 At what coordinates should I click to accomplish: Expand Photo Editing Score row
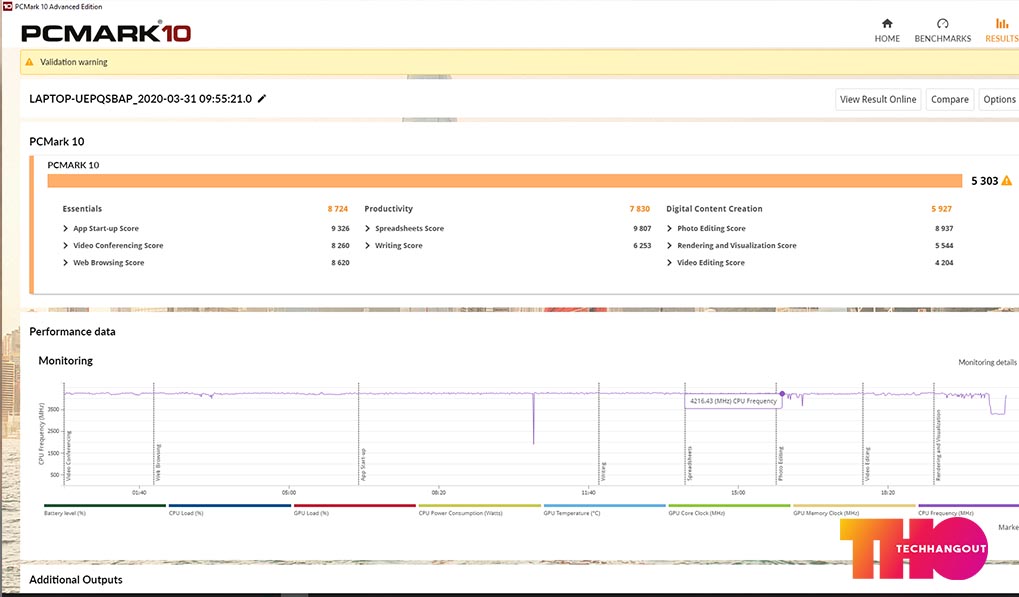pyautogui.click(x=669, y=229)
